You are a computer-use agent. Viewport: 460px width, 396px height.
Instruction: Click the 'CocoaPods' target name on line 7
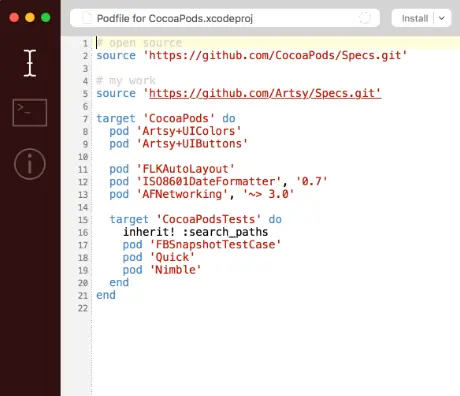coord(179,118)
